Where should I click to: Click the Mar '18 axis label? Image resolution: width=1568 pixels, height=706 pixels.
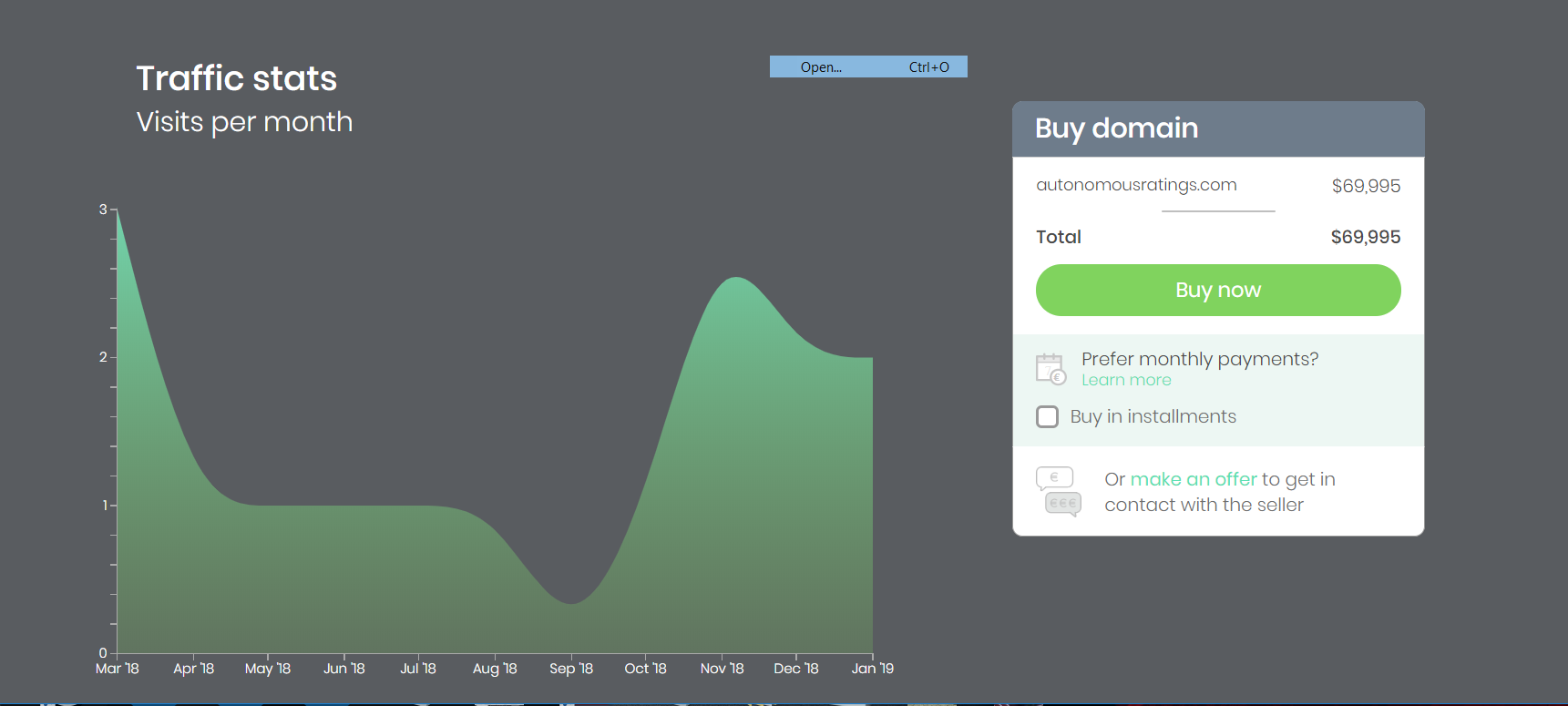tap(118, 669)
